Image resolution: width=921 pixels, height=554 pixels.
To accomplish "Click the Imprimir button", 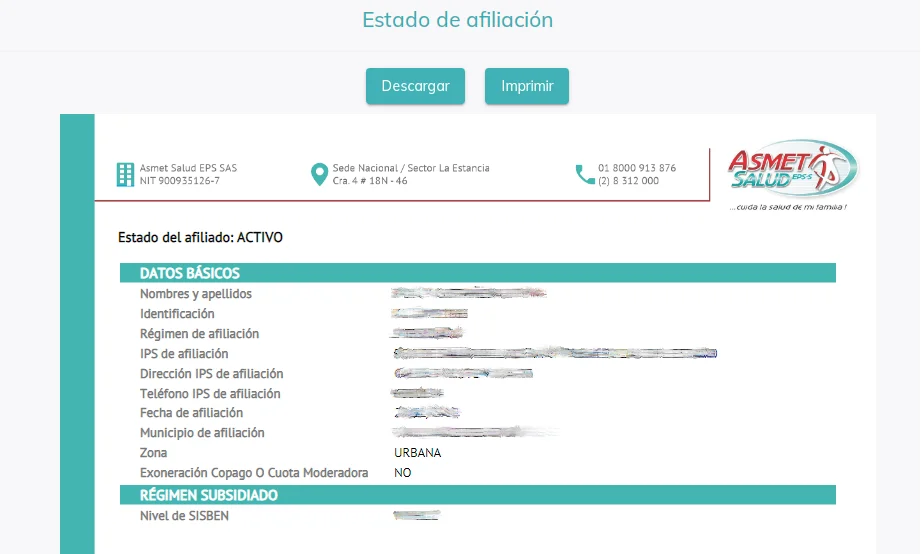I will pyautogui.click(x=527, y=86).
